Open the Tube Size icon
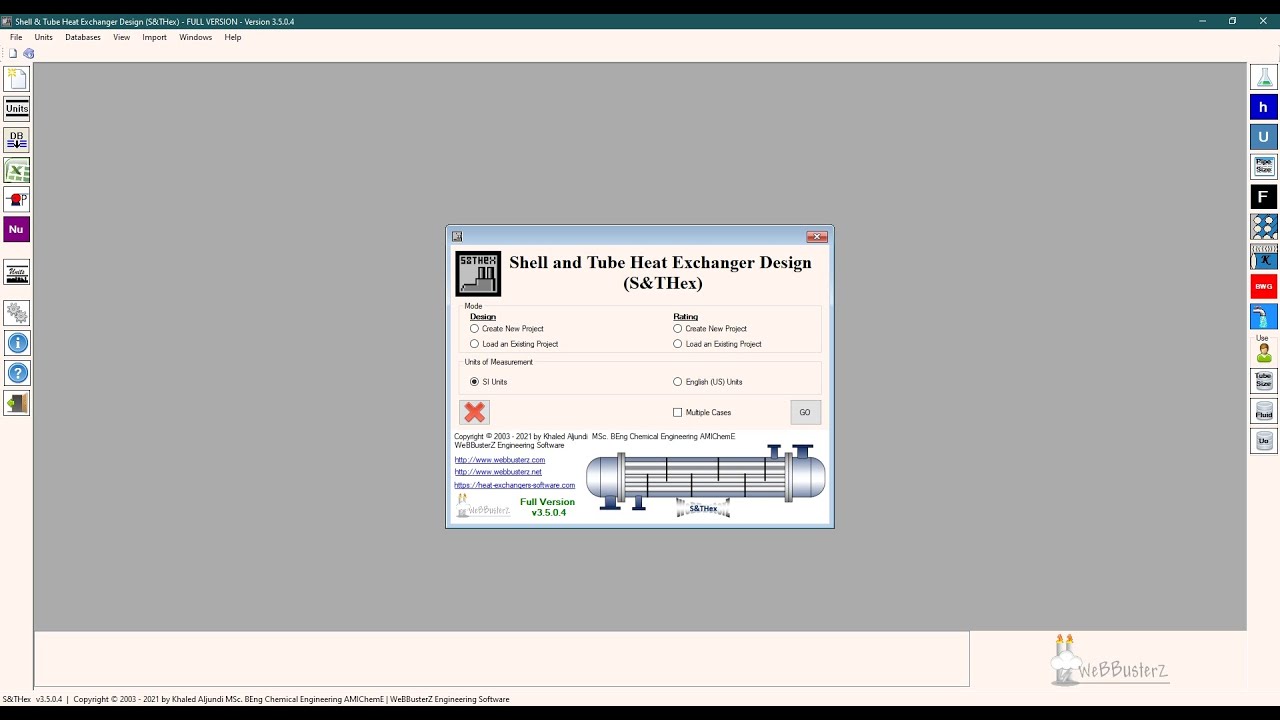1280x720 pixels. 1264,381
